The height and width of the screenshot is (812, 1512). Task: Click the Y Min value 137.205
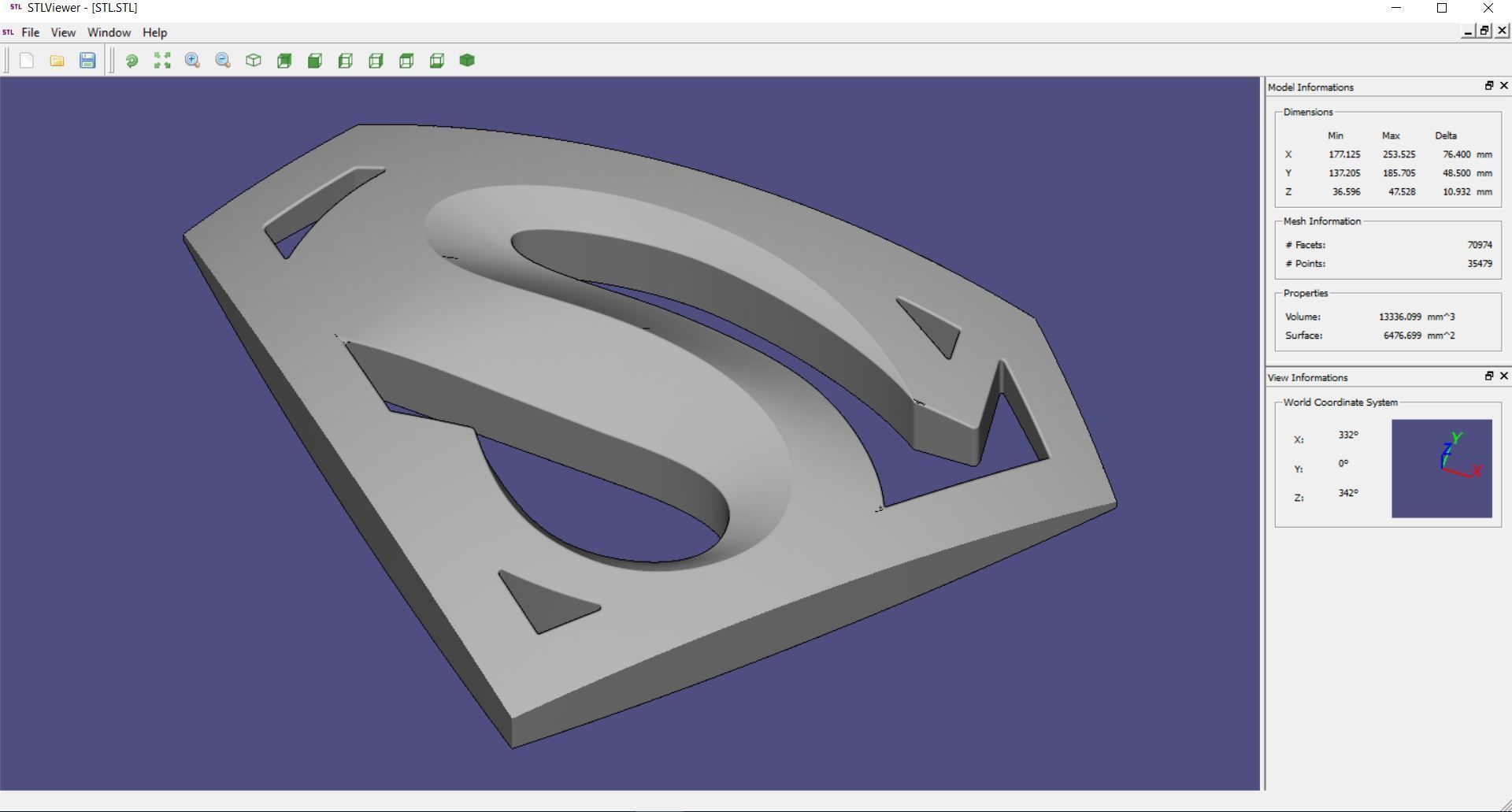(x=1344, y=173)
